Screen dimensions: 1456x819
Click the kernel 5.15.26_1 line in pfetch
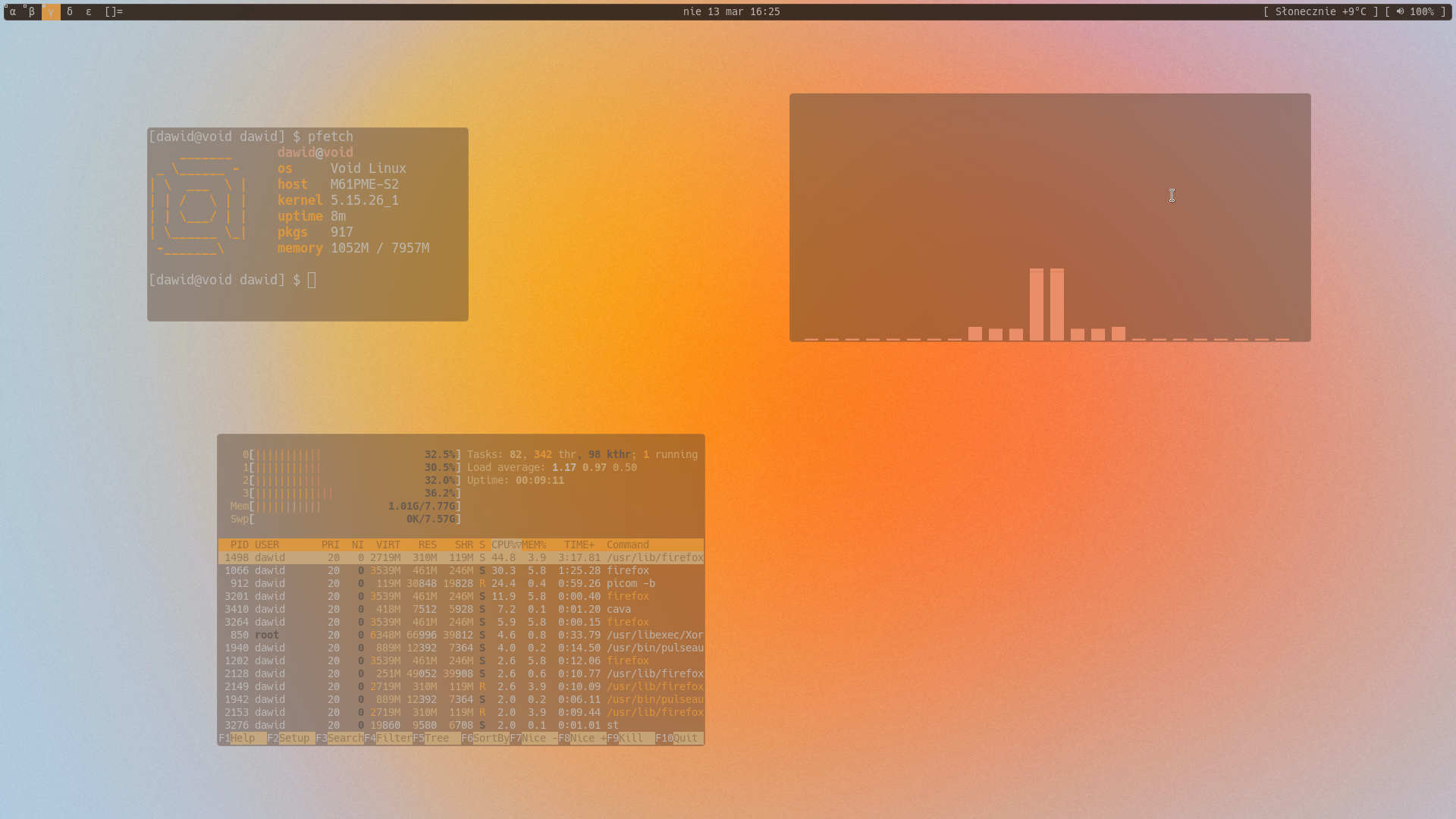[x=338, y=200]
